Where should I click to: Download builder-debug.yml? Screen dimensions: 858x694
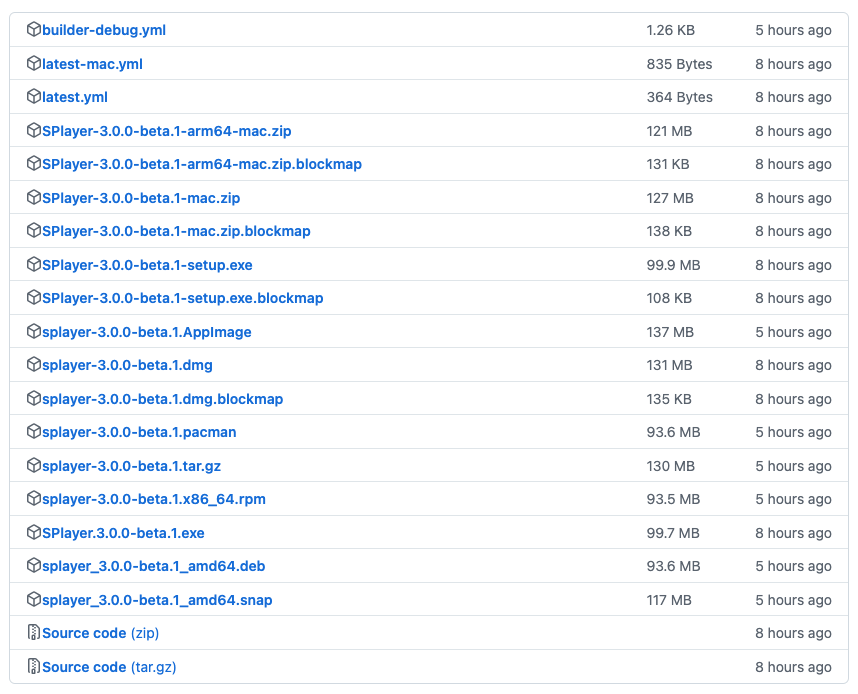[104, 30]
